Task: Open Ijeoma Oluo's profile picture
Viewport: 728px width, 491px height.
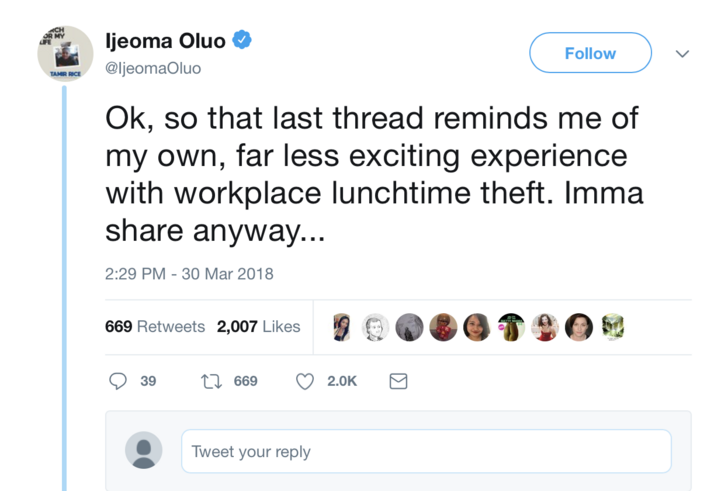Action: pos(65,53)
